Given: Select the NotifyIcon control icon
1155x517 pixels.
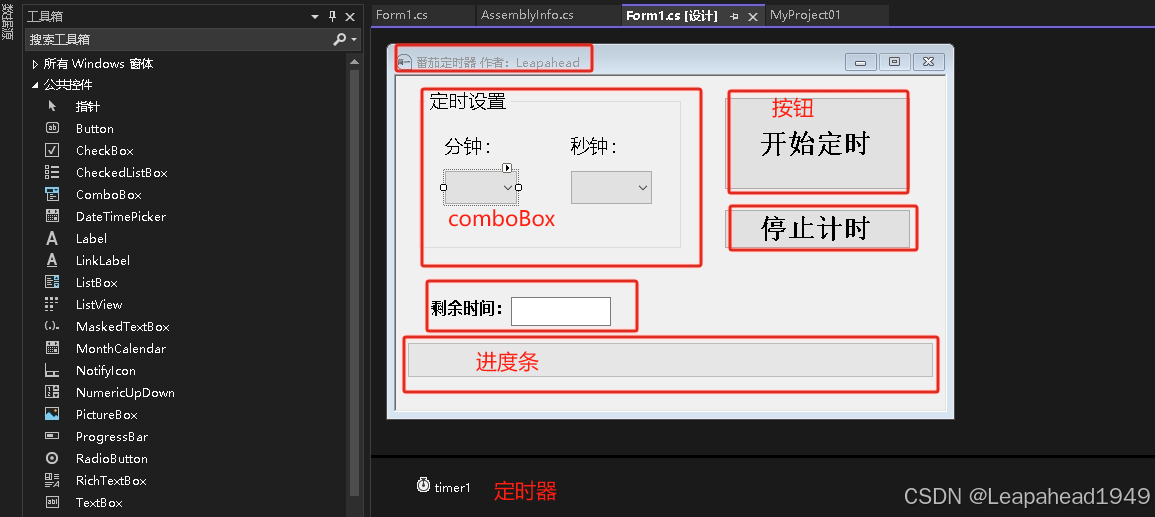Looking at the screenshot, I should [52, 370].
